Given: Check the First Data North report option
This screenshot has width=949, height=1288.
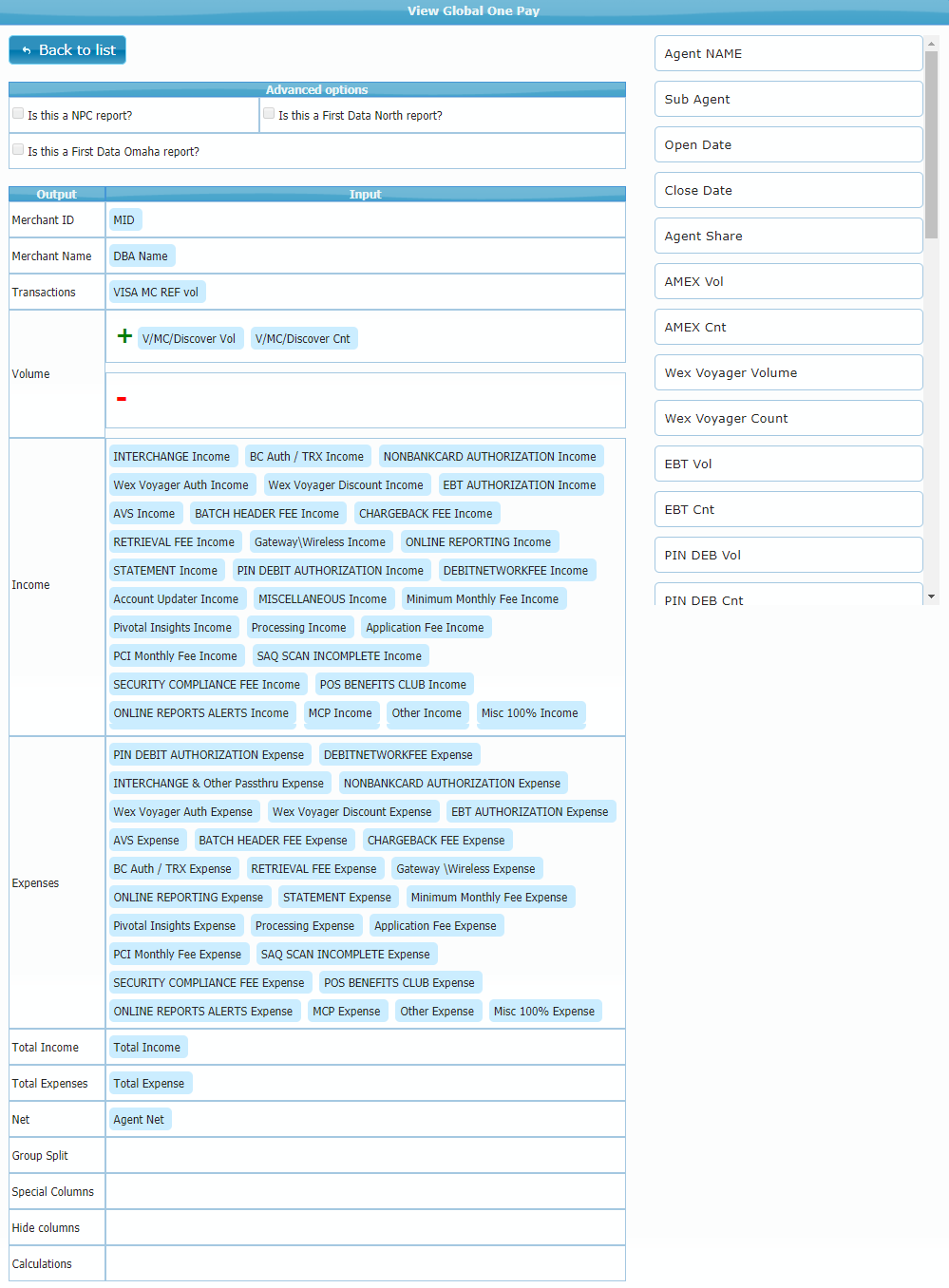Looking at the screenshot, I should coord(269,114).
